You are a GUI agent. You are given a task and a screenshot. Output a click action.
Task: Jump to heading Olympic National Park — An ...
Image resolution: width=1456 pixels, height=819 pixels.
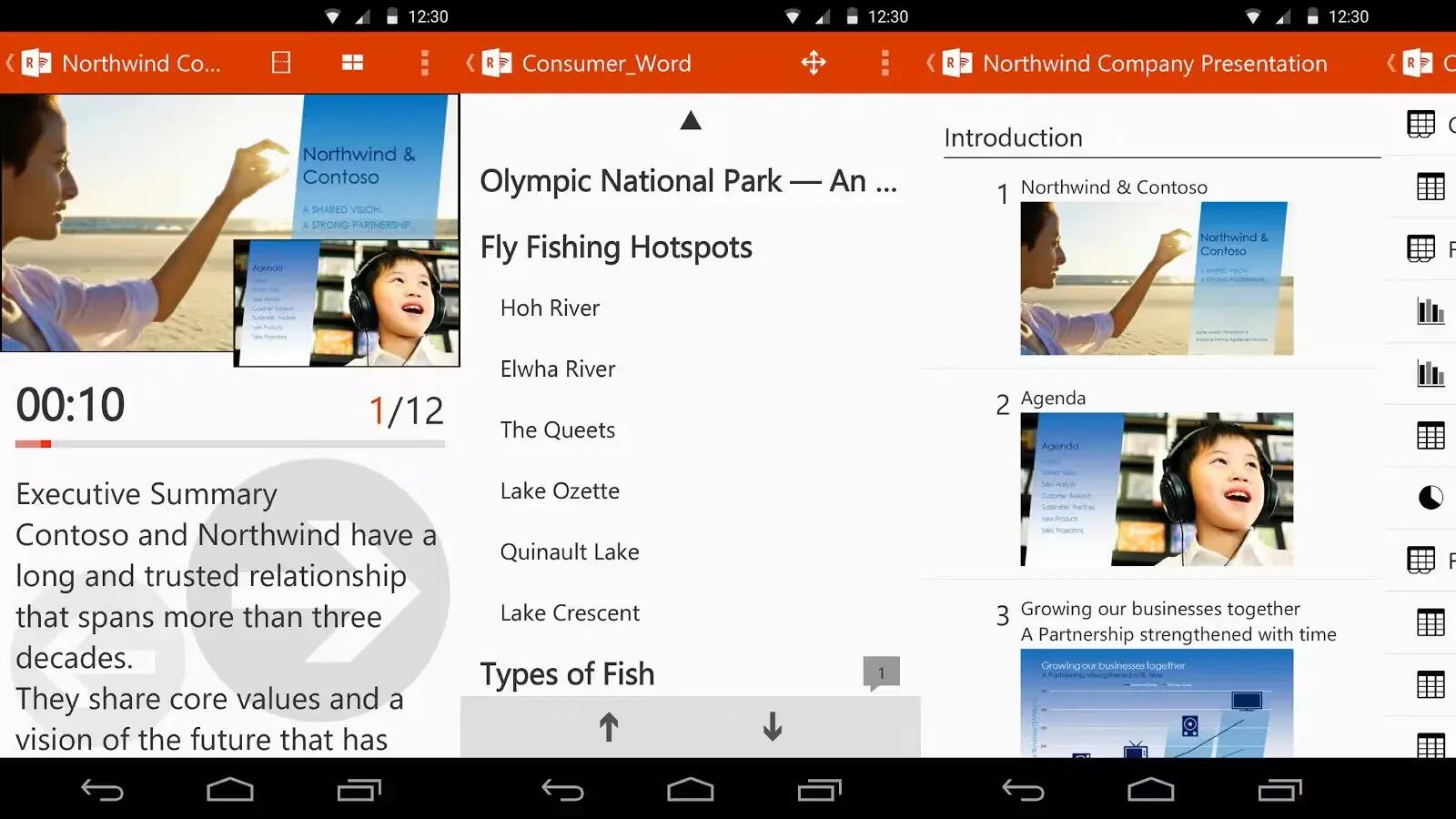(689, 181)
